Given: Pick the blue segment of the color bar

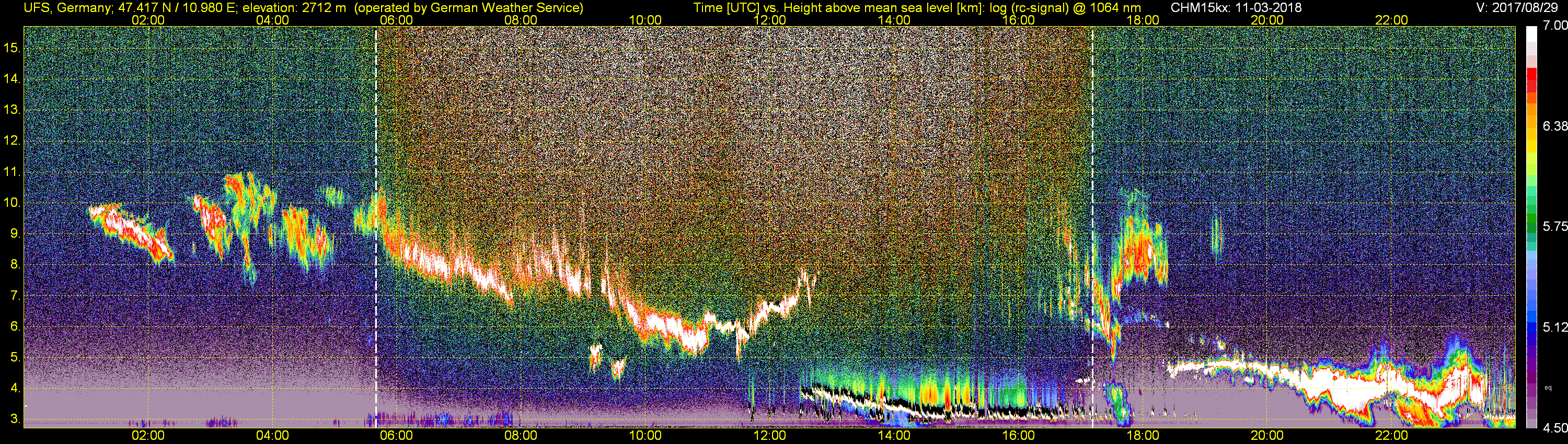Looking at the screenshot, I should [1531, 329].
